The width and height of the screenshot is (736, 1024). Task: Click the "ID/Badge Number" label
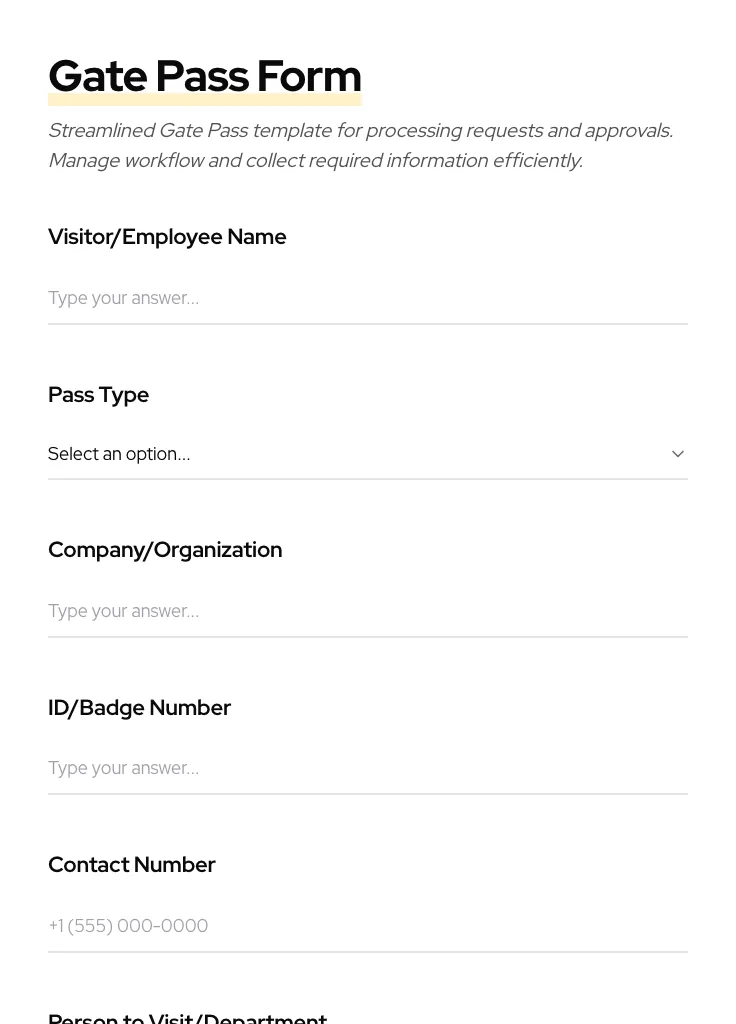(139, 708)
